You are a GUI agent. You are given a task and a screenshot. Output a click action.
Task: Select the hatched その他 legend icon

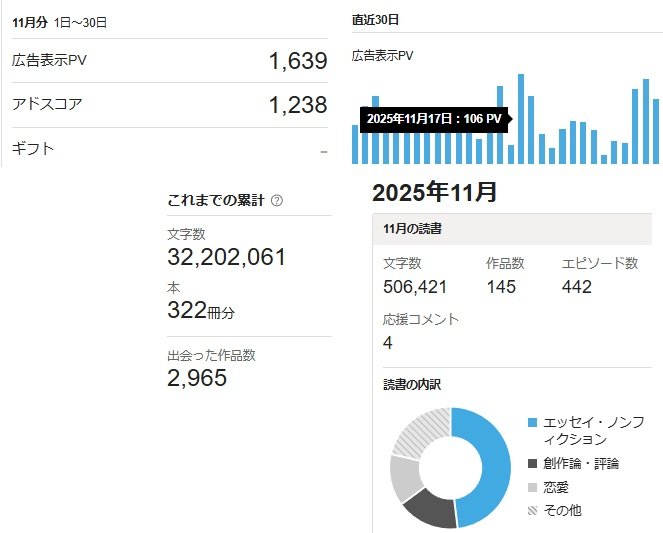coord(532,511)
